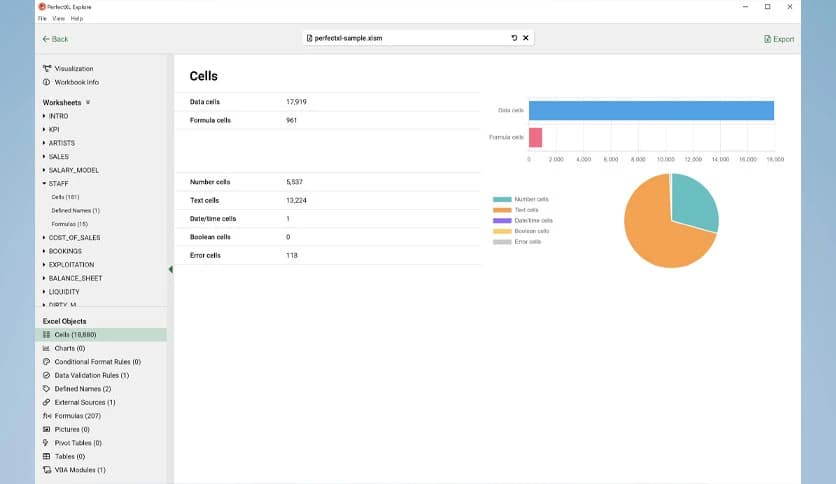The image size is (836, 484).
Task: Click the Number cells legend swatch
Action: tap(502, 199)
